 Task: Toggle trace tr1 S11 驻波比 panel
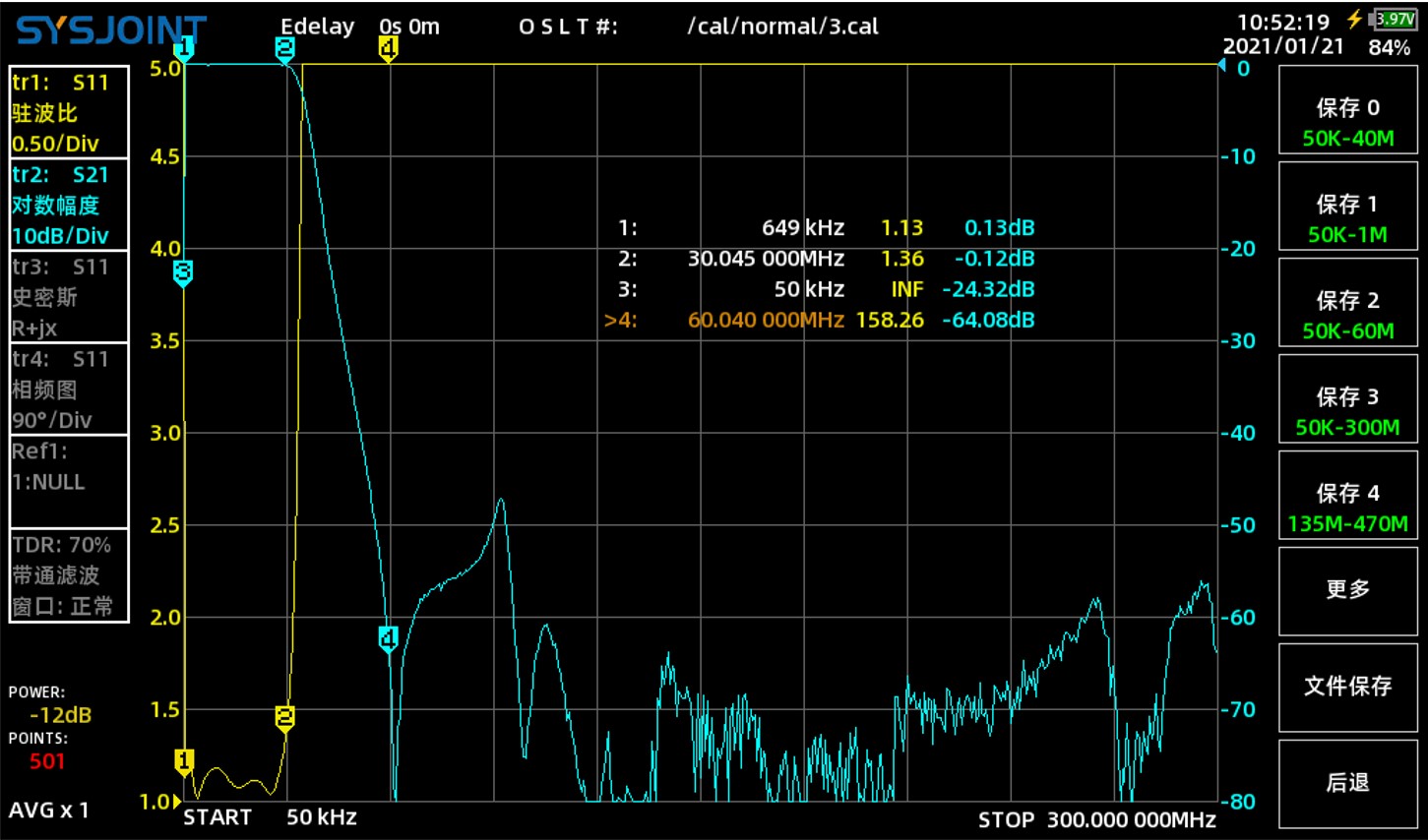coord(69,112)
